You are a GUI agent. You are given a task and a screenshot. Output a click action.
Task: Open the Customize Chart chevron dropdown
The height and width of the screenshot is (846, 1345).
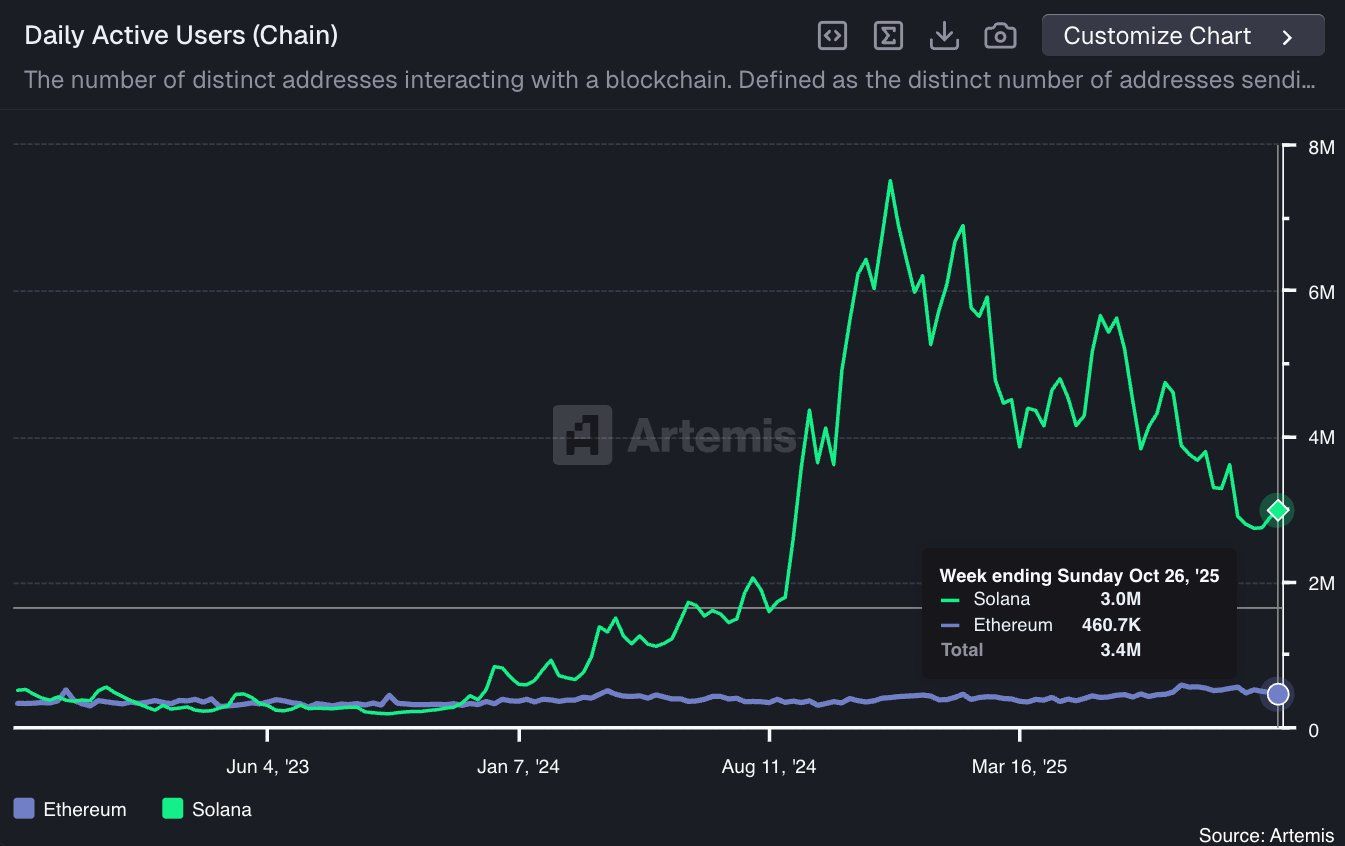pos(1290,35)
